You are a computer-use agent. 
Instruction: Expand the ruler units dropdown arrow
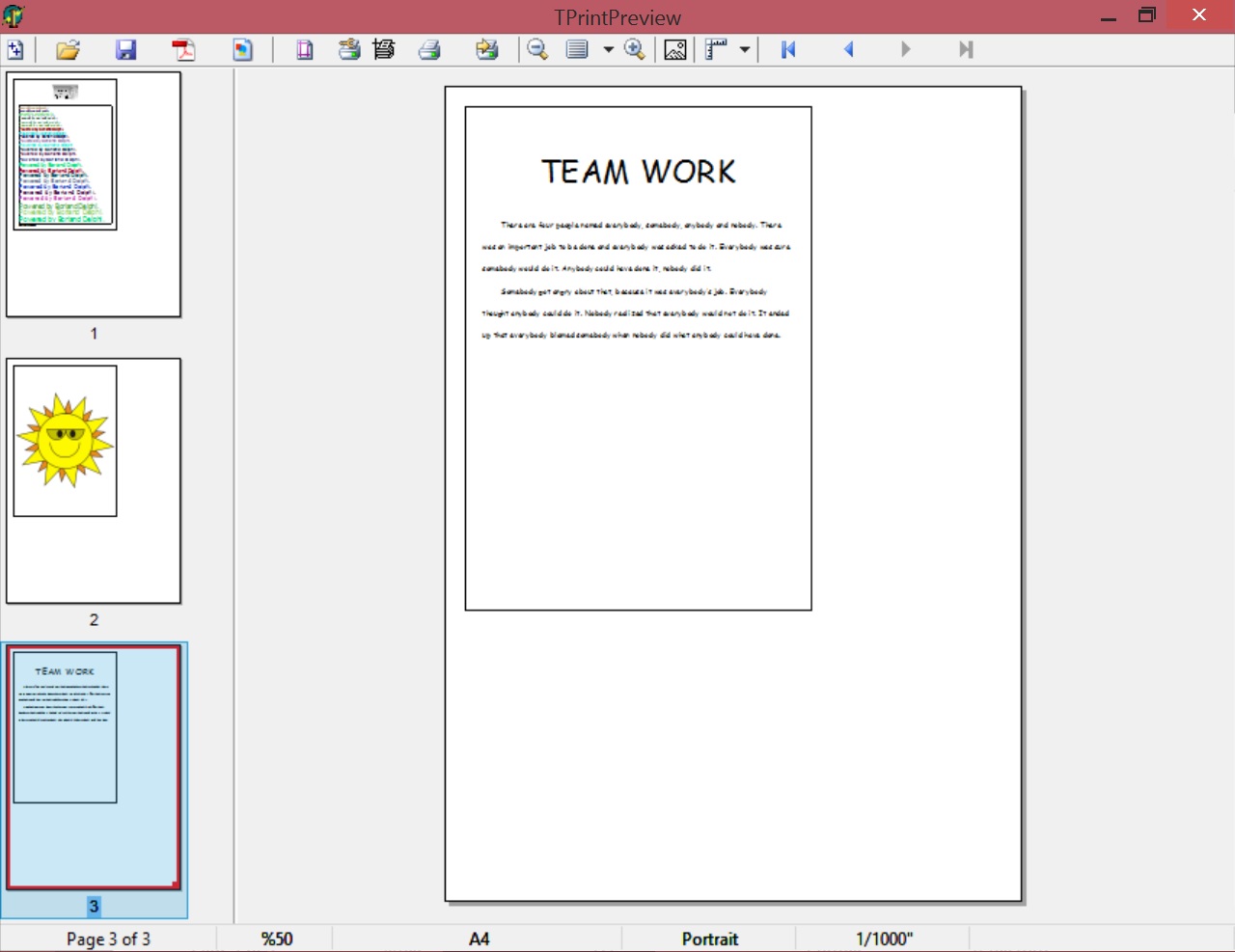[x=745, y=49]
